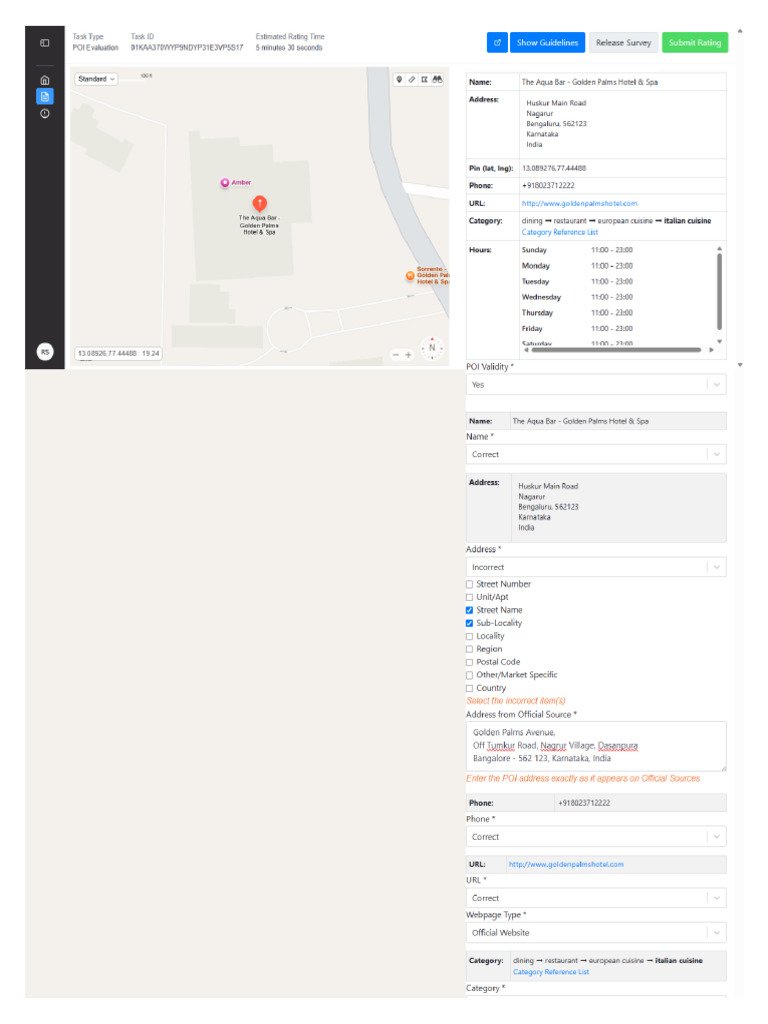Click the Wednesday hours row
This screenshot has width=768, height=1024.
click(x=577, y=298)
